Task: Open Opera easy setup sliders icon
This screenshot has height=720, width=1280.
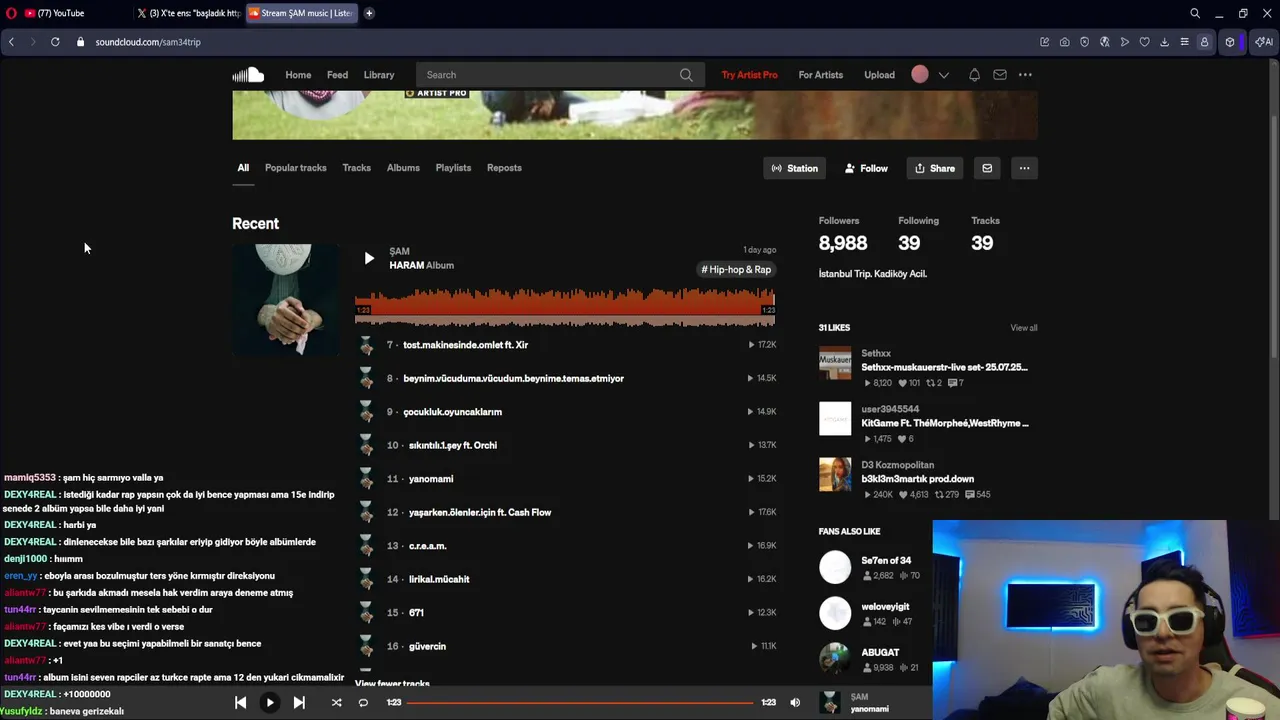Action: [1184, 42]
